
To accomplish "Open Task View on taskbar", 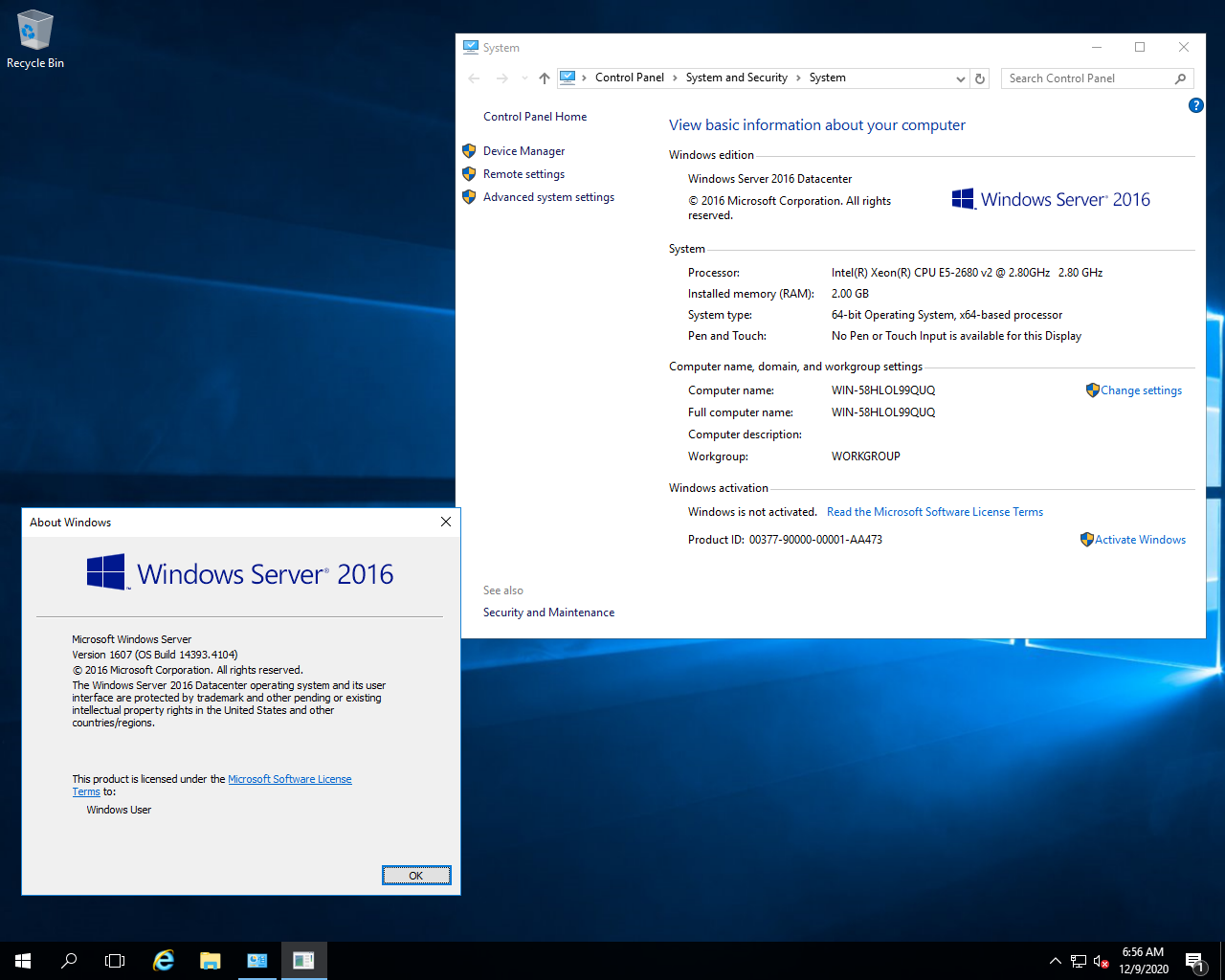I will (115, 961).
